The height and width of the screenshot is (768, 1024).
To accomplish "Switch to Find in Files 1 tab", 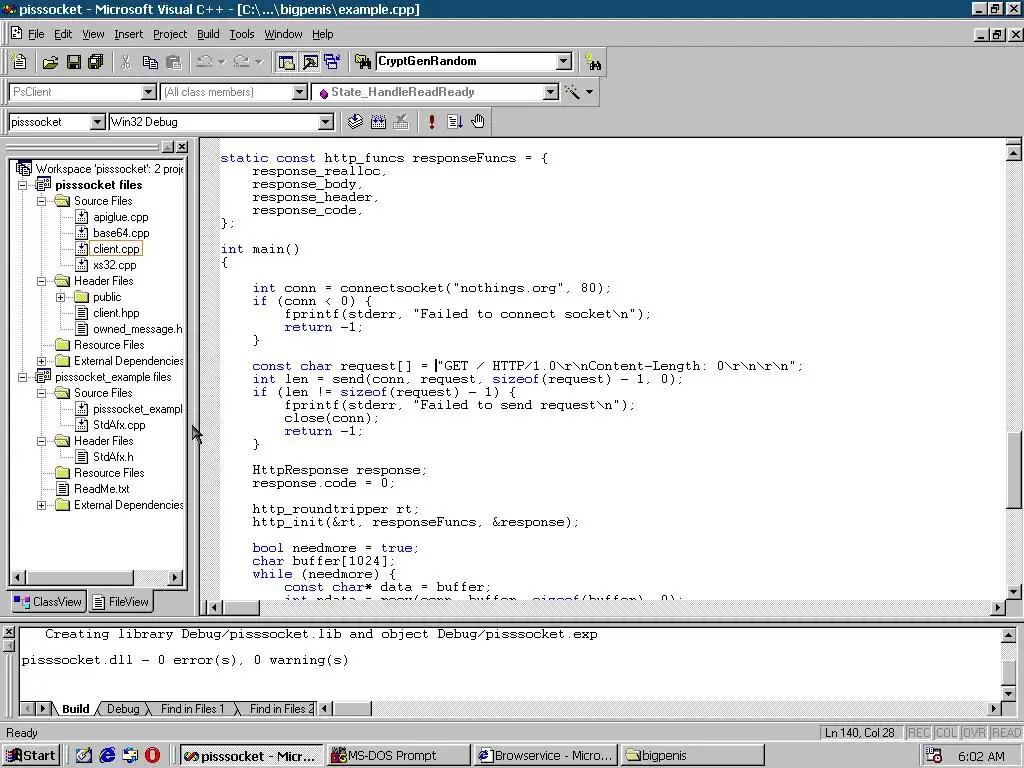I will point(192,709).
